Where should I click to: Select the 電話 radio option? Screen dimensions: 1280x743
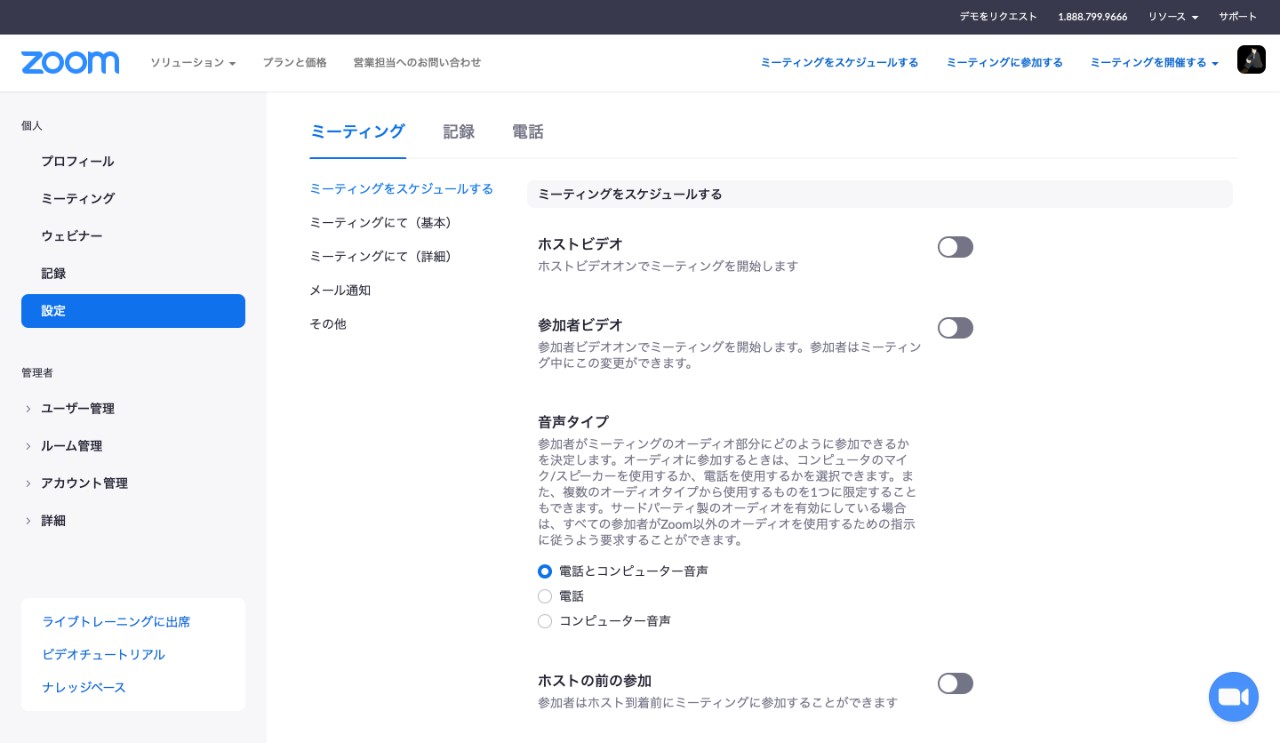[545, 596]
